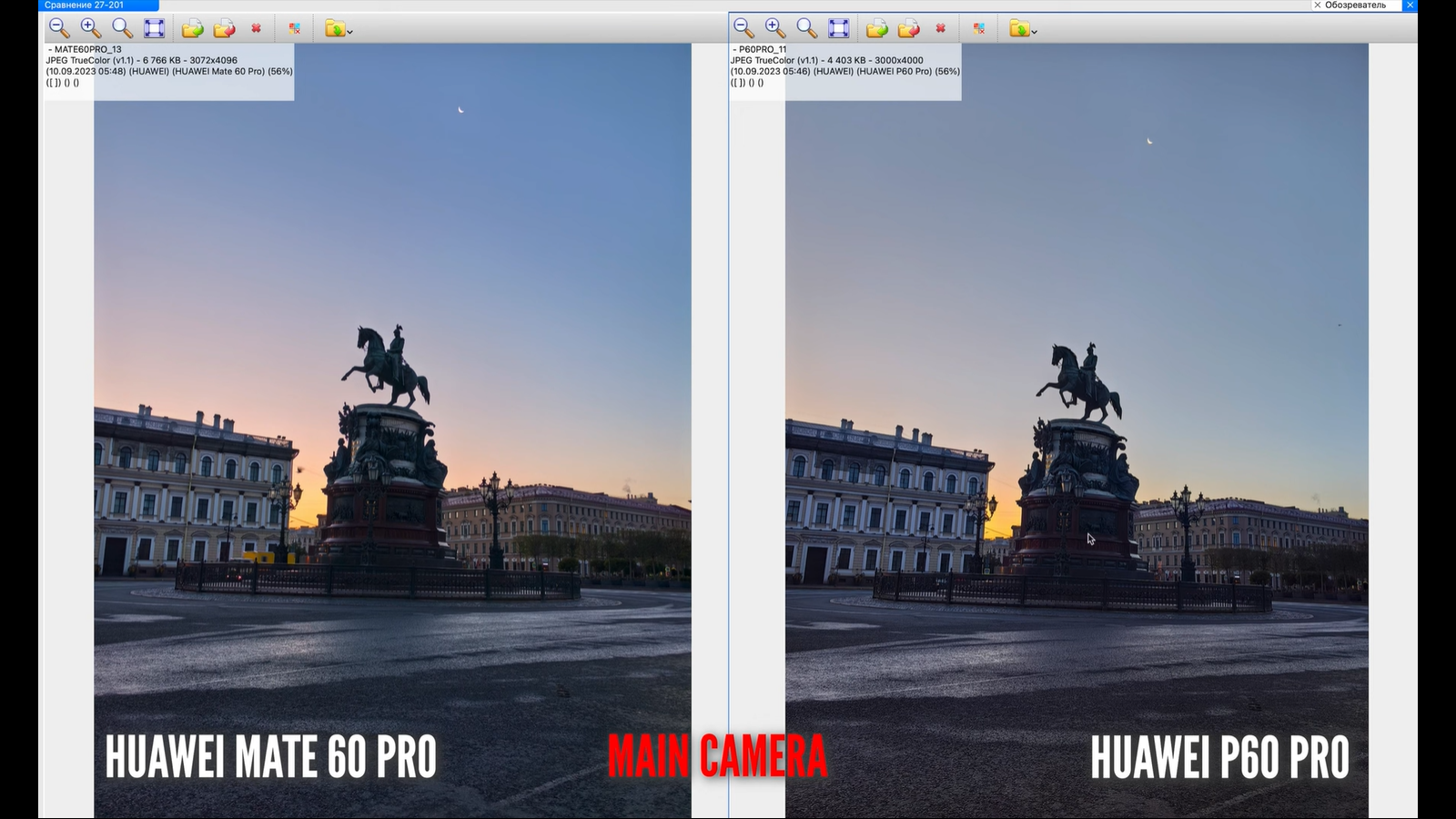Switch to the 'Обозреватель' tab

(x=1355, y=5)
